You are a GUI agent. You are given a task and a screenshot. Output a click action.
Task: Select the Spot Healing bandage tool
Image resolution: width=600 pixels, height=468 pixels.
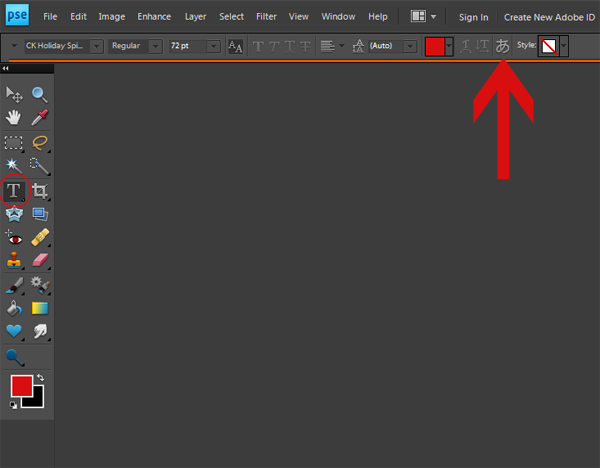(x=40, y=237)
